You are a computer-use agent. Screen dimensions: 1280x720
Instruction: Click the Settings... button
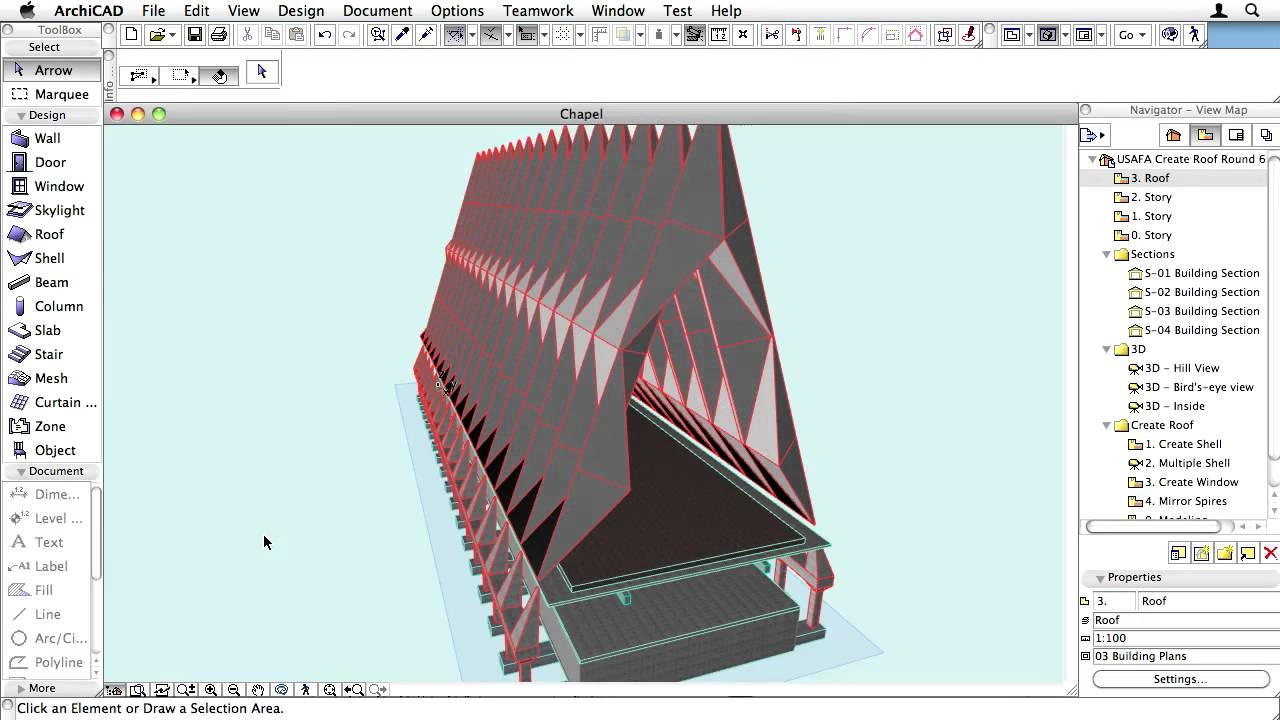(x=1180, y=679)
